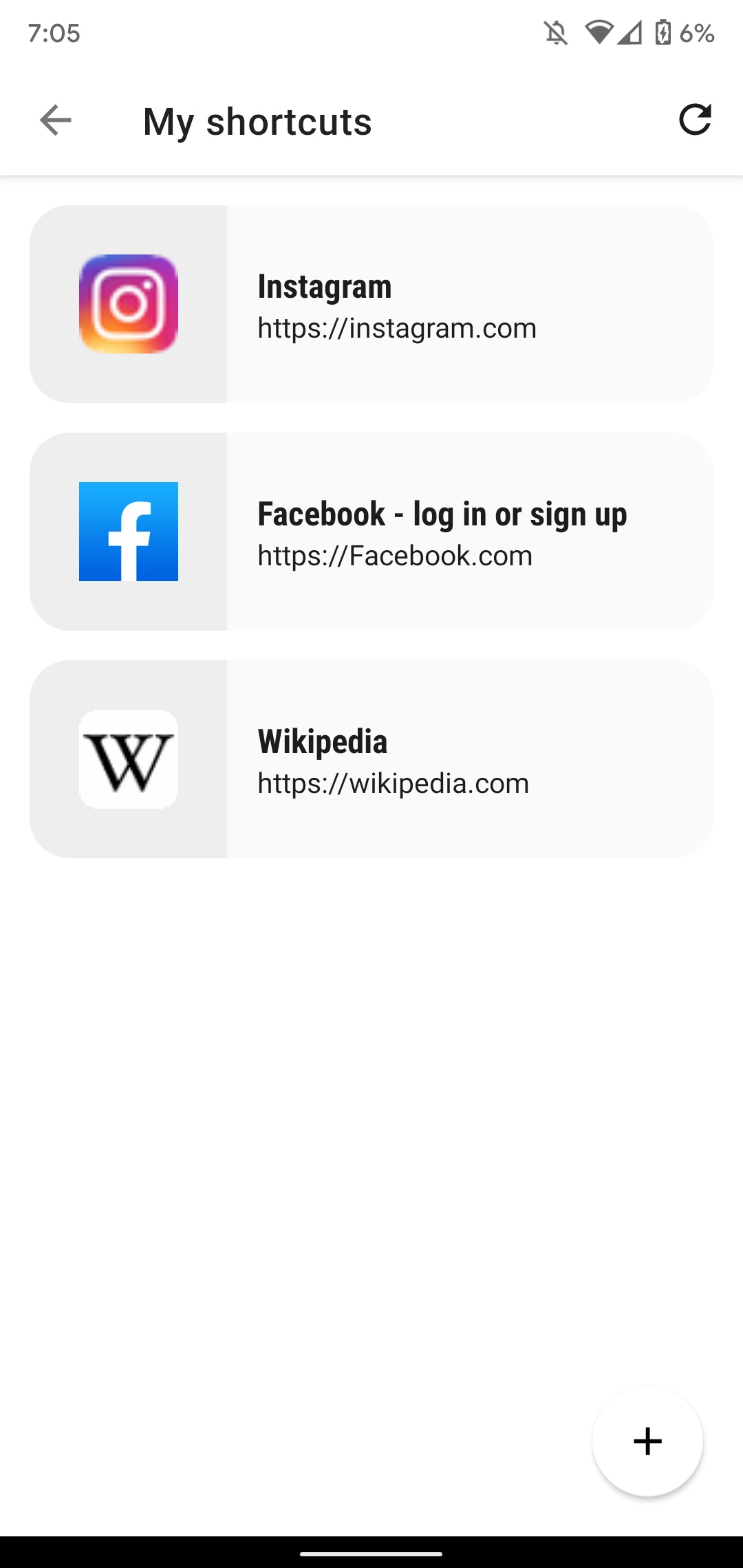Open the Instagram logo icon

(x=129, y=304)
